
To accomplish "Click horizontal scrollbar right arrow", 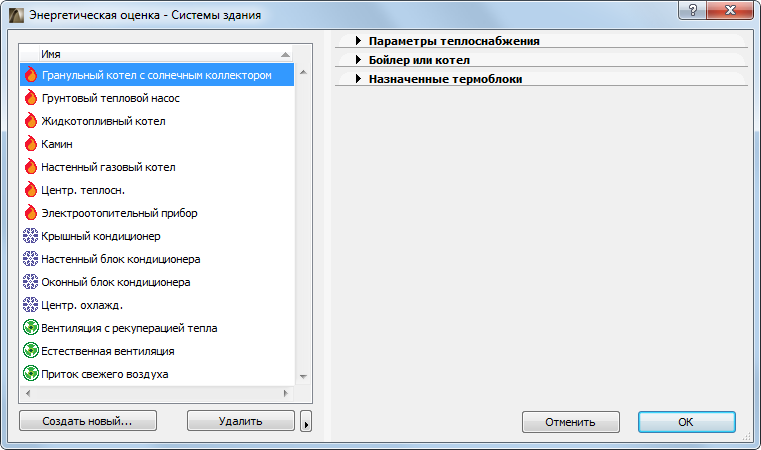I will [x=285, y=393].
